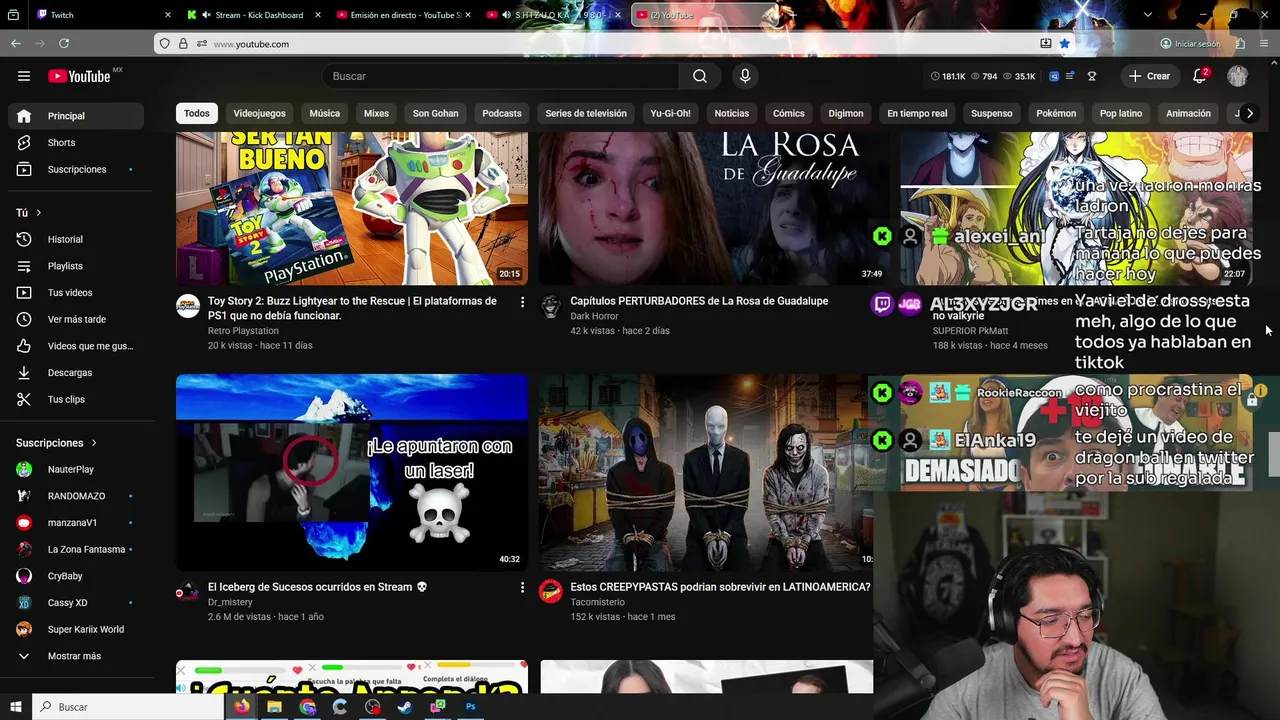Open Shorts in the sidebar
1280x720 pixels.
76,143
